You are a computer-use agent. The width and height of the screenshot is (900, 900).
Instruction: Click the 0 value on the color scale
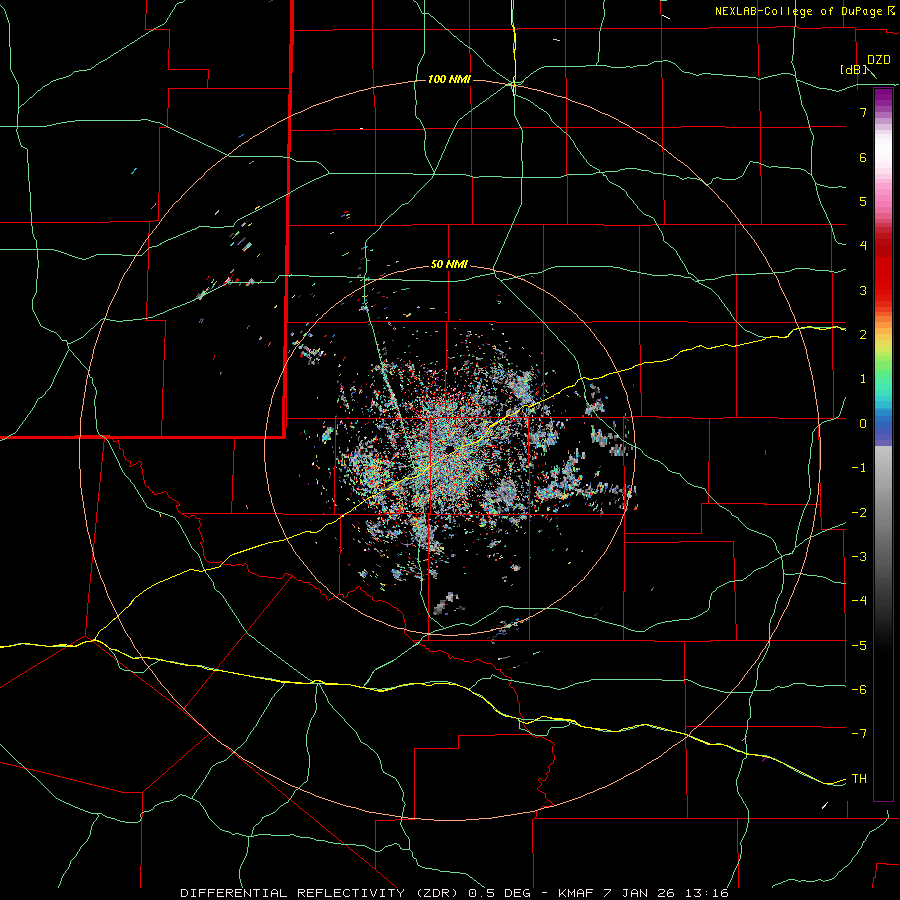[x=863, y=424]
